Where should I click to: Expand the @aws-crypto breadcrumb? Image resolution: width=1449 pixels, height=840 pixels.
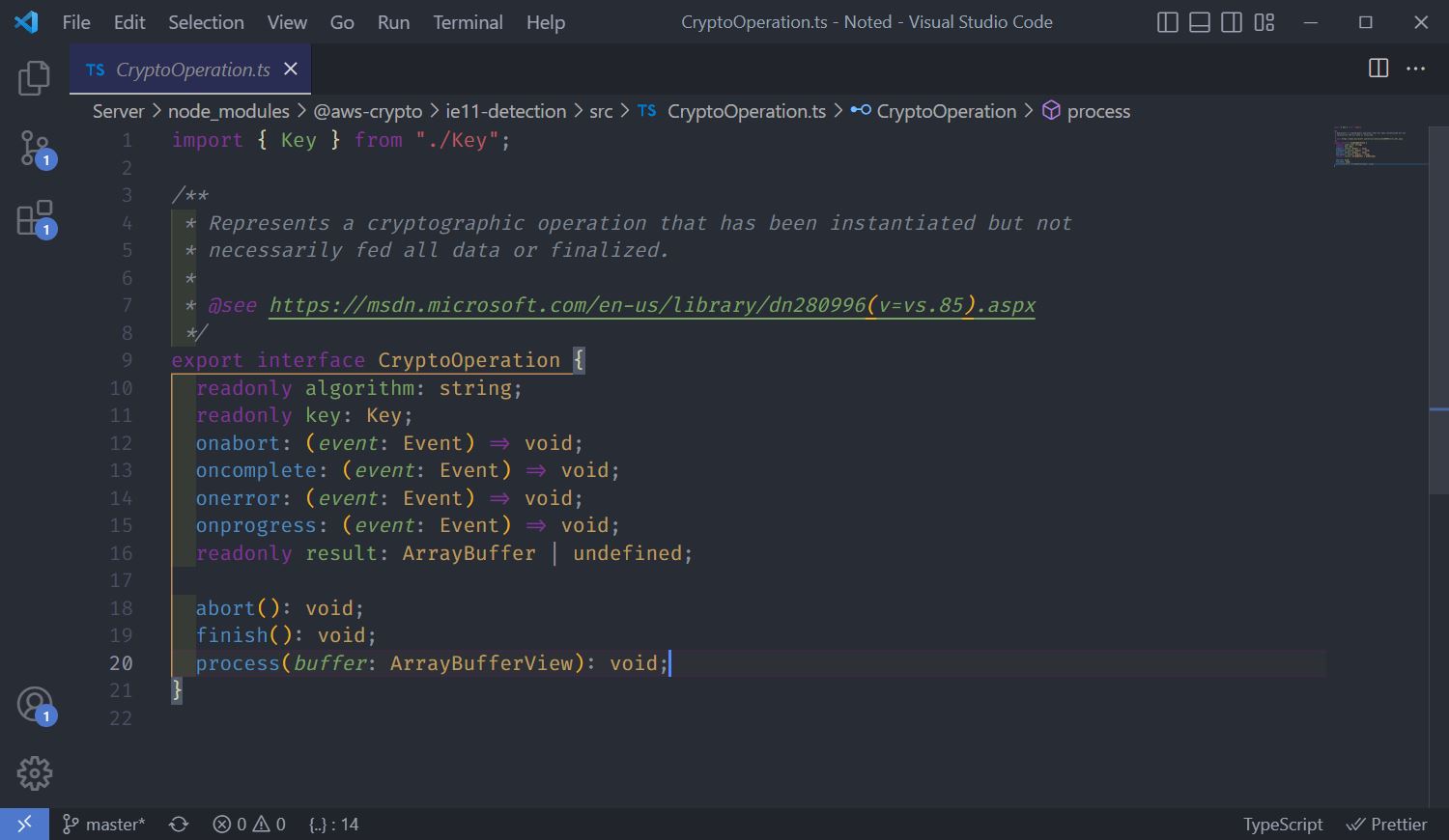[x=368, y=111]
